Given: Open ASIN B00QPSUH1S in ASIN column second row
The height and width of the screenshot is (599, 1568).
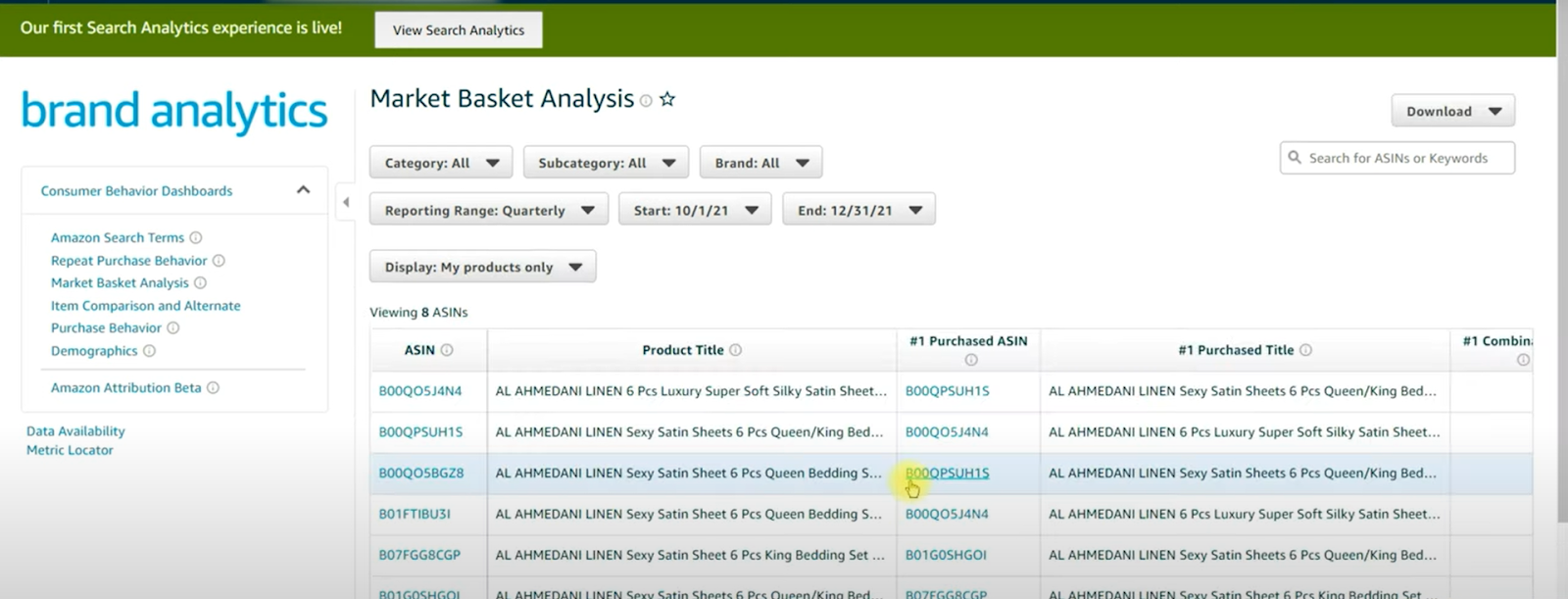Looking at the screenshot, I should pos(420,432).
